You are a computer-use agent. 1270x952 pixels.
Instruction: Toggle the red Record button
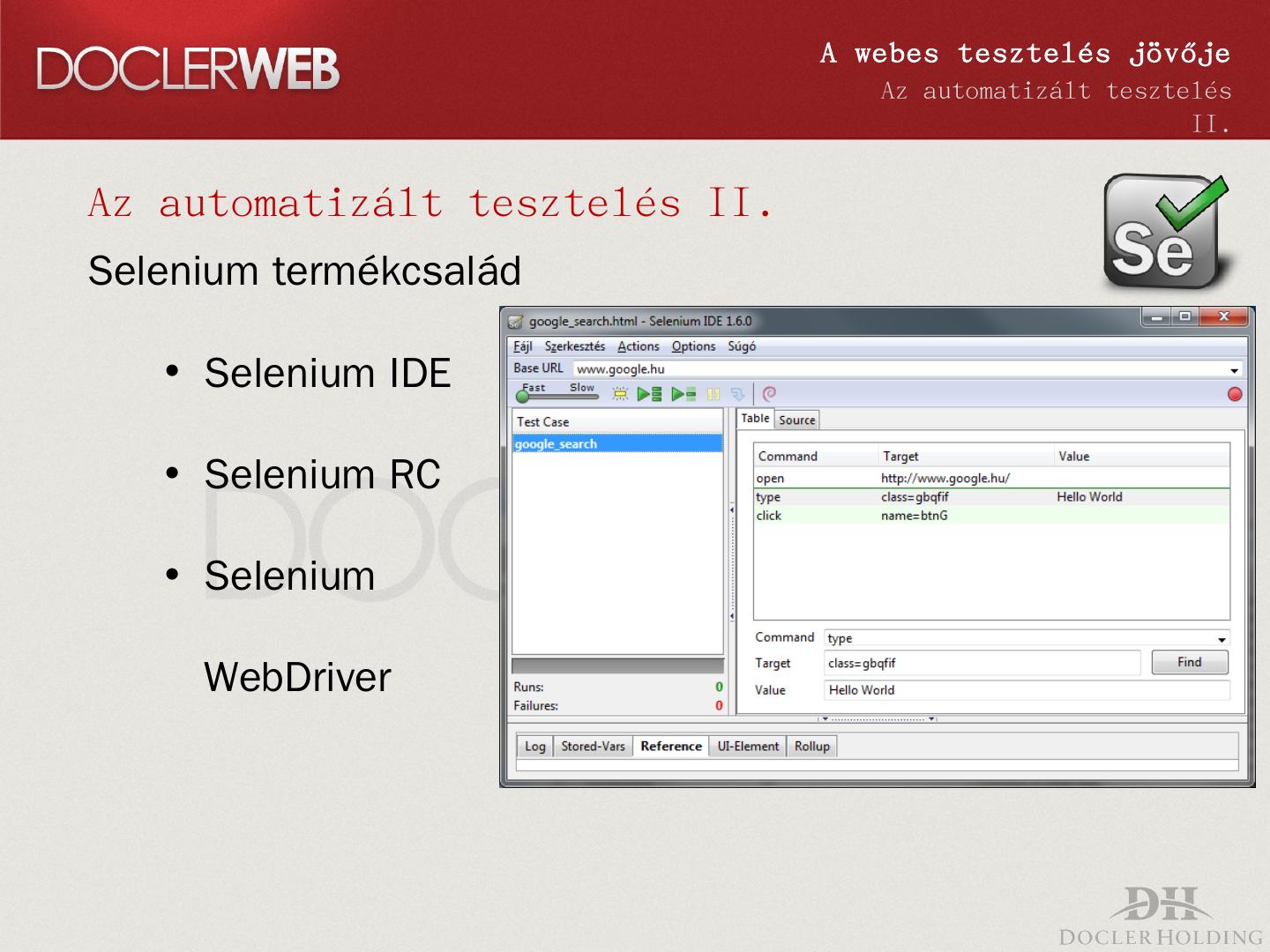[1235, 394]
